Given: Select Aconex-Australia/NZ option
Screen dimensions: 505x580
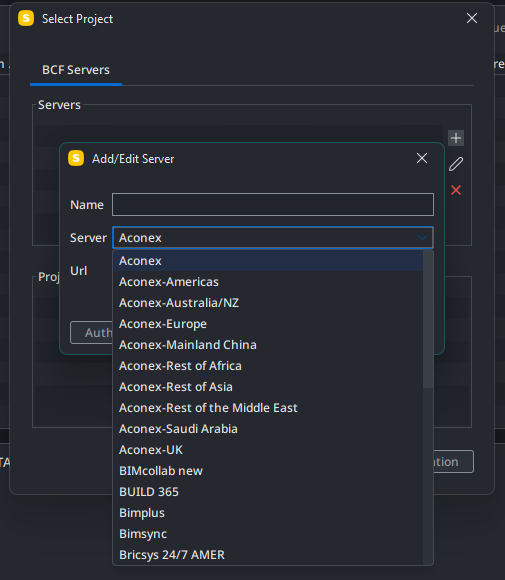Looking at the screenshot, I should coord(268,303).
